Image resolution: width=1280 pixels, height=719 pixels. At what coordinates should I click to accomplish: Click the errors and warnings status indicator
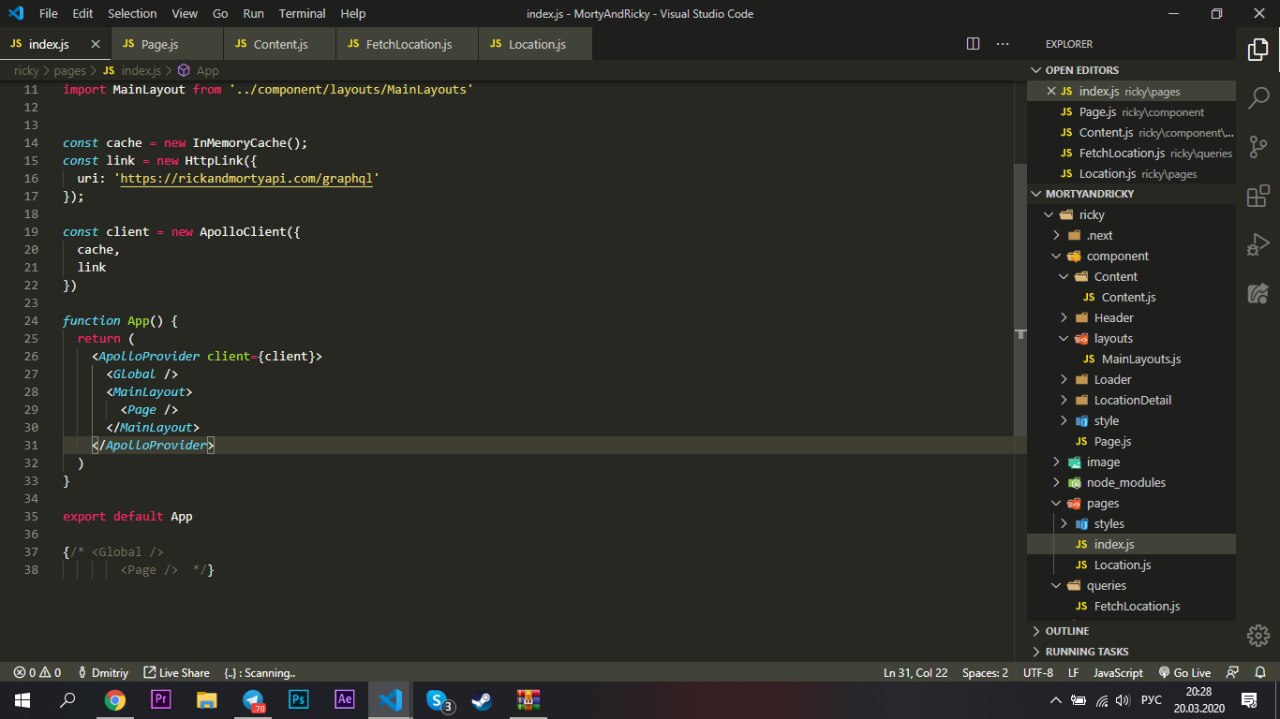pyautogui.click(x=37, y=673)
